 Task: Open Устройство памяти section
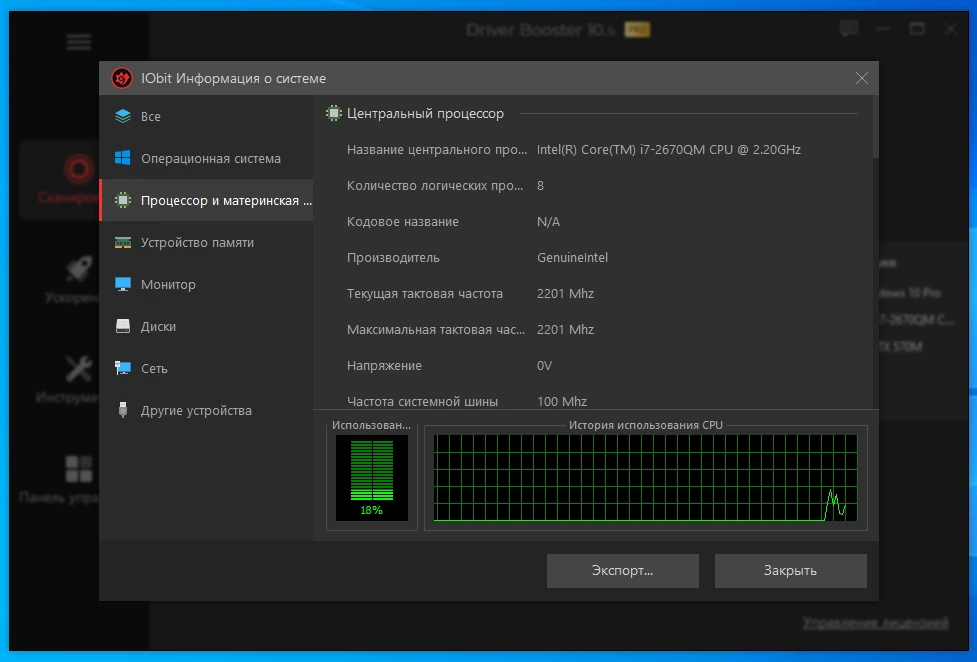(206, 242)
